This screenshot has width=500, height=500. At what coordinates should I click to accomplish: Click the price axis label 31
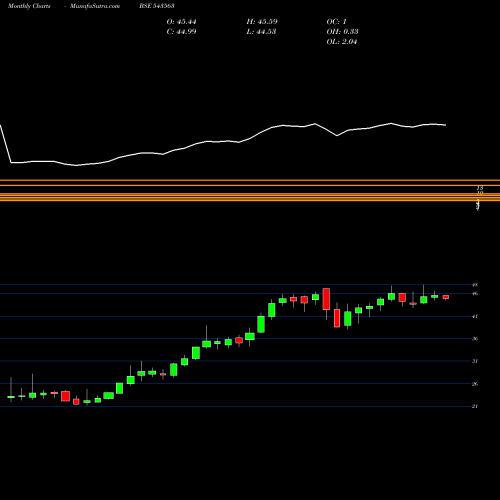point(475,361)
